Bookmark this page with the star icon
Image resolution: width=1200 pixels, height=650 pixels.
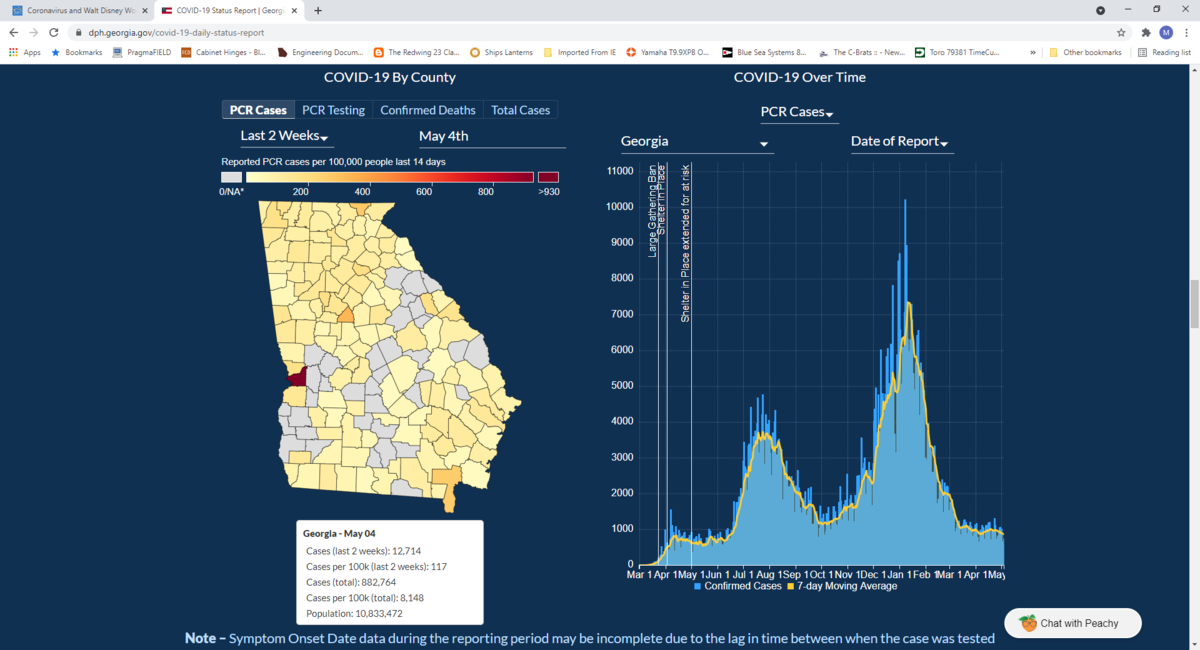click(x=1121, y=32)
